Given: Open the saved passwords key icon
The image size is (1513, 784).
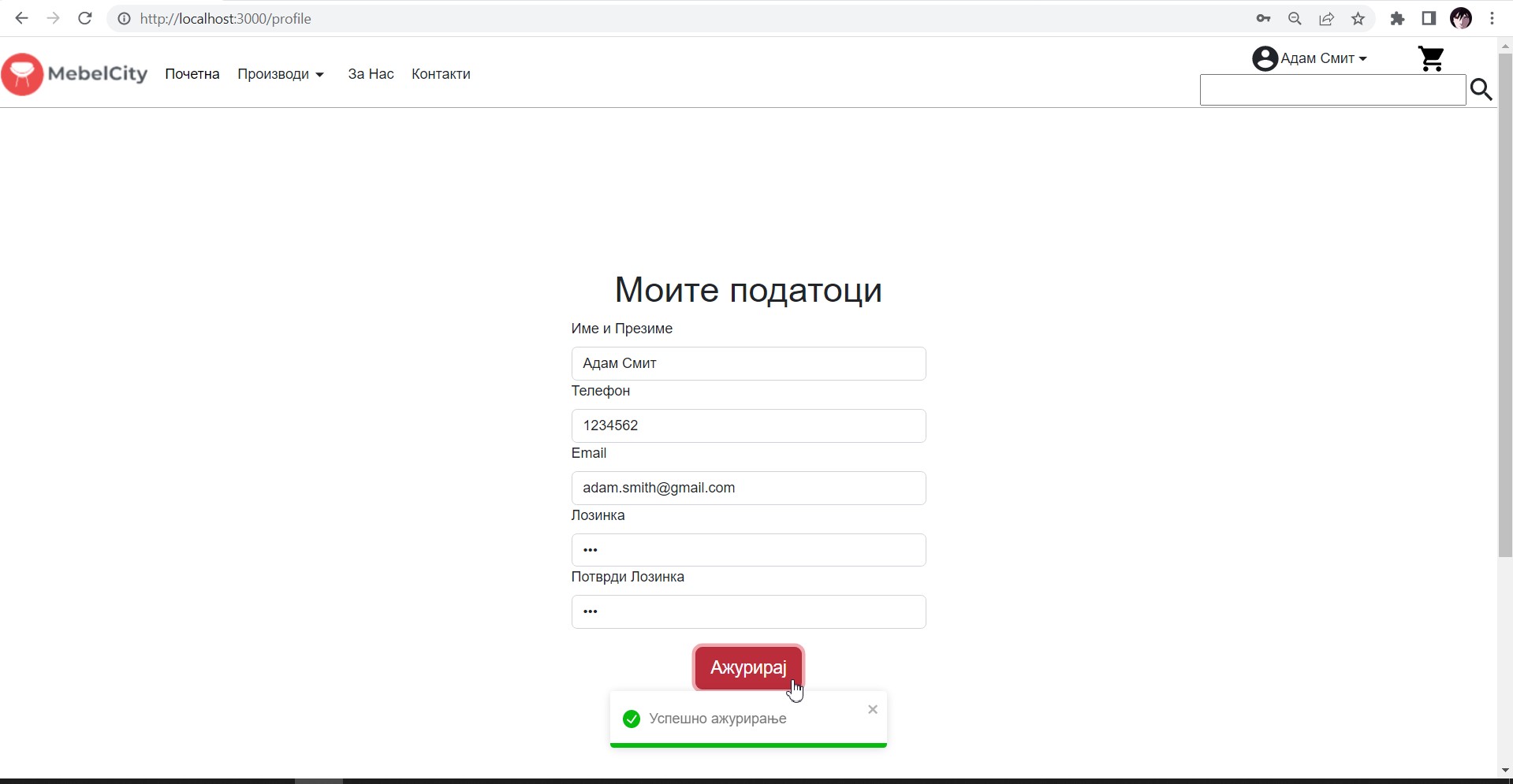Looking at the screenshot, I should click(x=1263, y=19).
